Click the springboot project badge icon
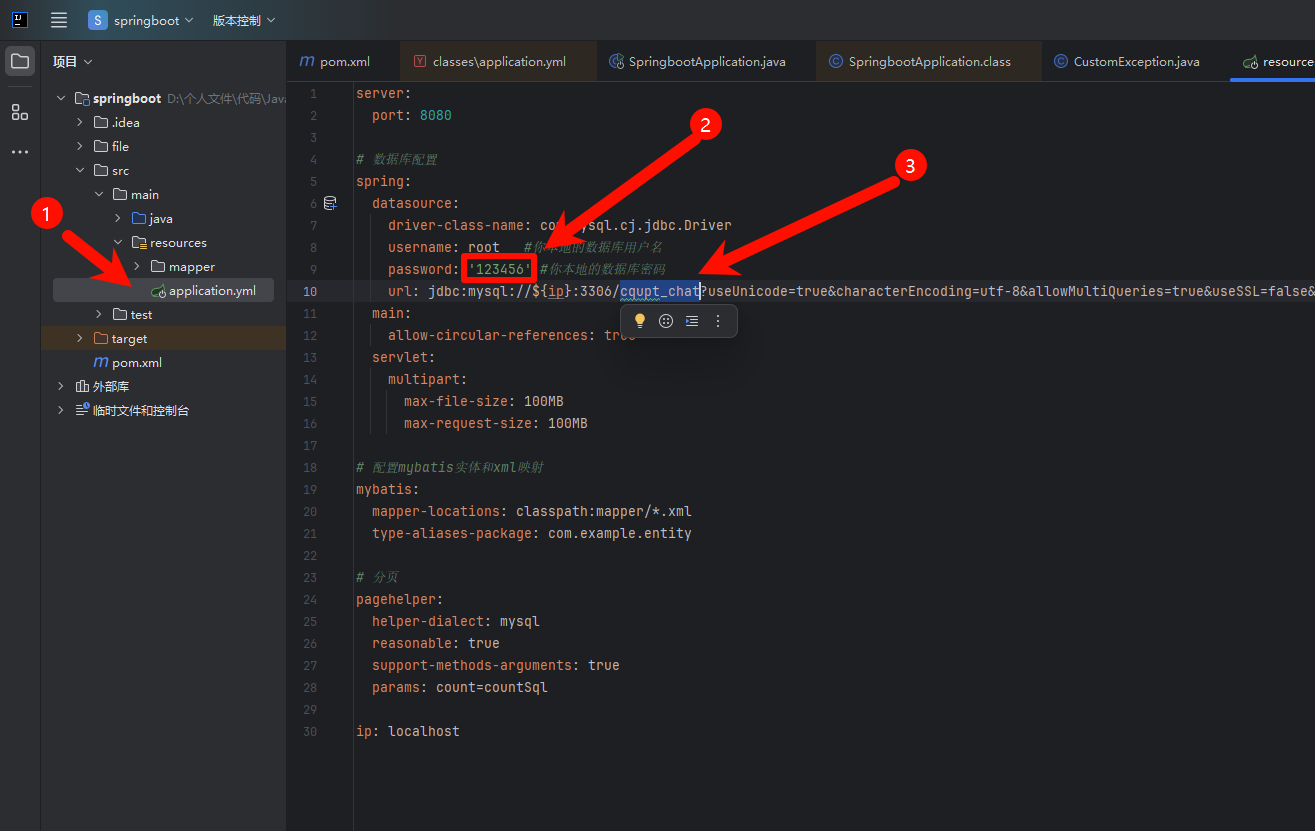The height and width of the screenshot is (831, 1315). tap(97, 20)
